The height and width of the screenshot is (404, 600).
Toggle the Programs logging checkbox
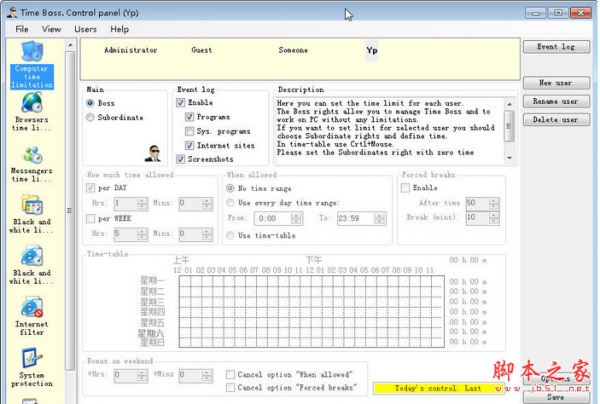[x=189, y=117]
